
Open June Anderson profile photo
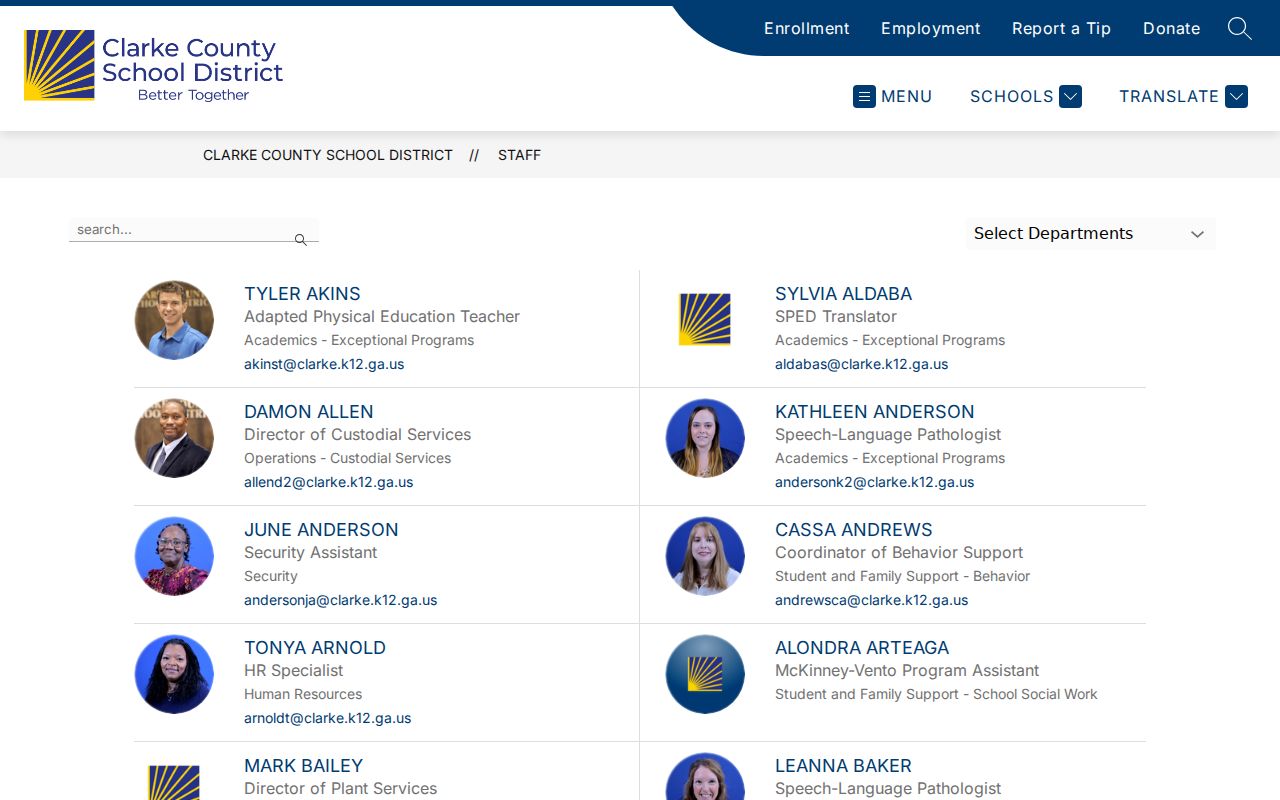click(174, 556)
